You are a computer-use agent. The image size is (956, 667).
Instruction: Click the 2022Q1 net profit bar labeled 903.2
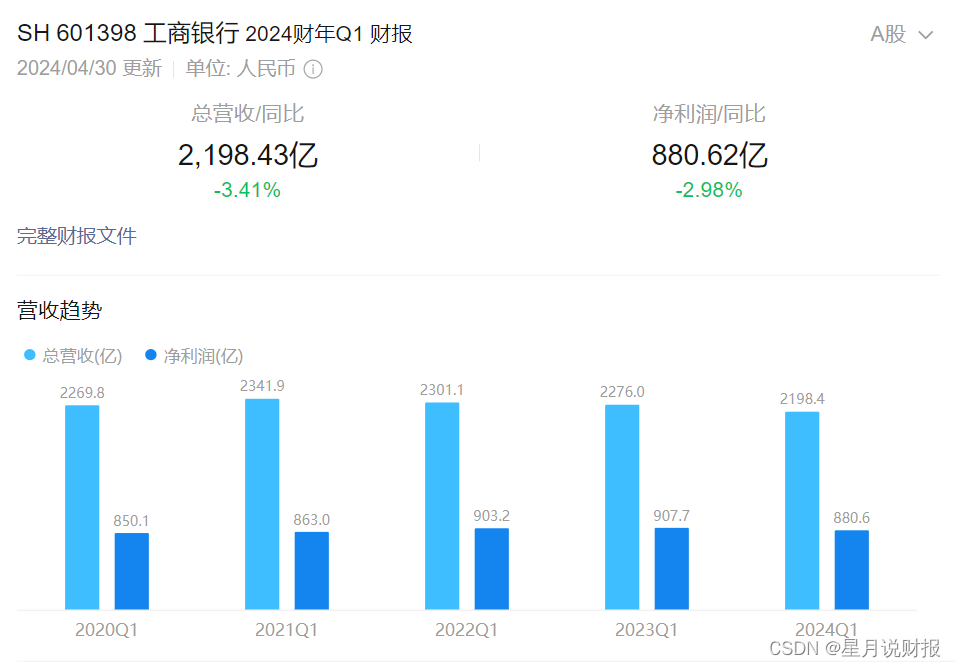point(491,569)
